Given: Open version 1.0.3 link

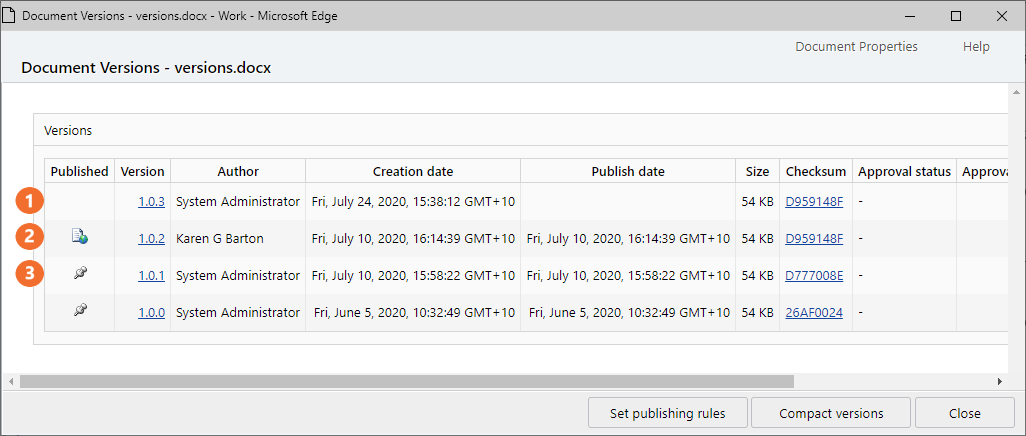Looking at the screenshot, I should tap(151, 201).
